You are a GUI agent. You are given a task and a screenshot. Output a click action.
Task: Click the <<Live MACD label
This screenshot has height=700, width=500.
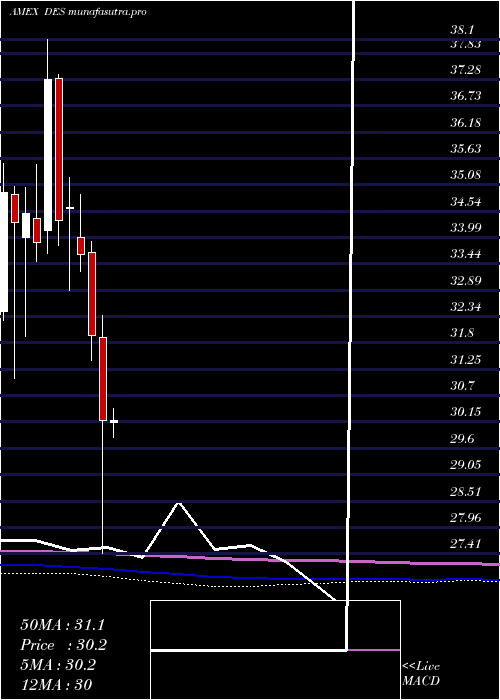pos(421,674)
